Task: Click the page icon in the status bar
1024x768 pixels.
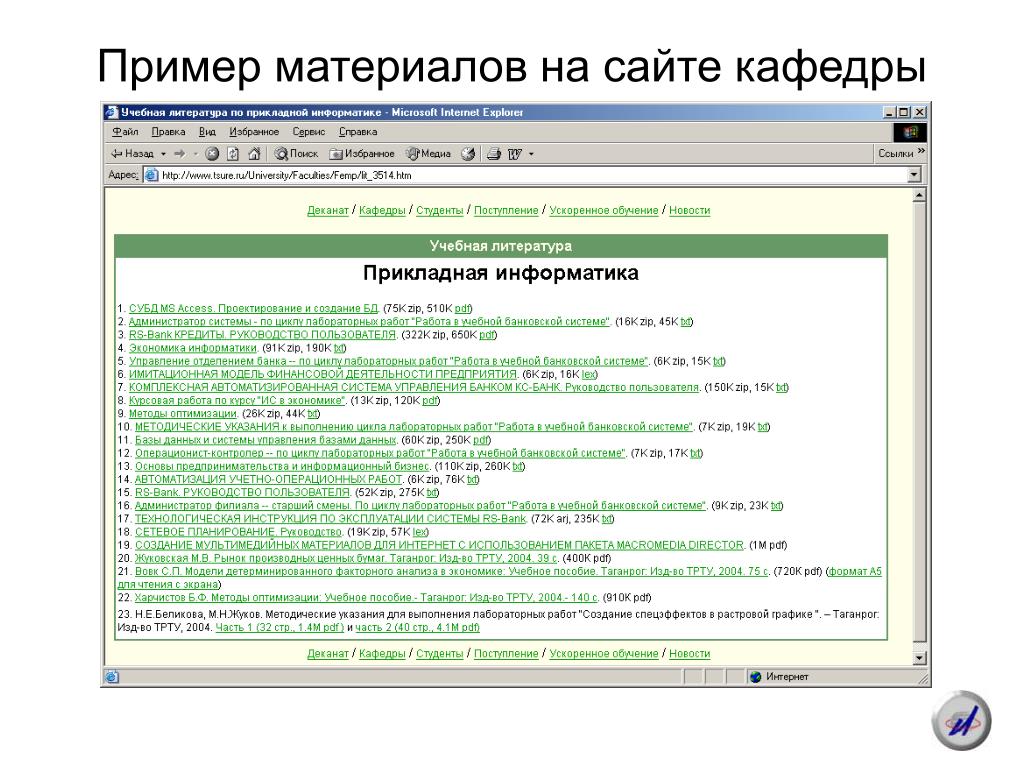Action: point(112,677)
